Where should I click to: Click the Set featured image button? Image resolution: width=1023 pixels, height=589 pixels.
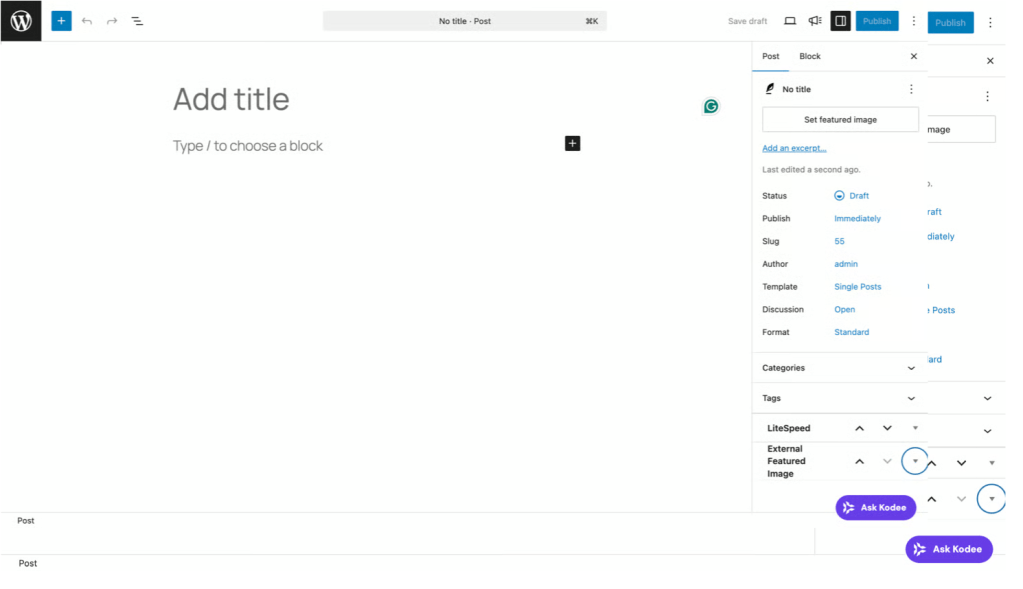click(840, 120)
